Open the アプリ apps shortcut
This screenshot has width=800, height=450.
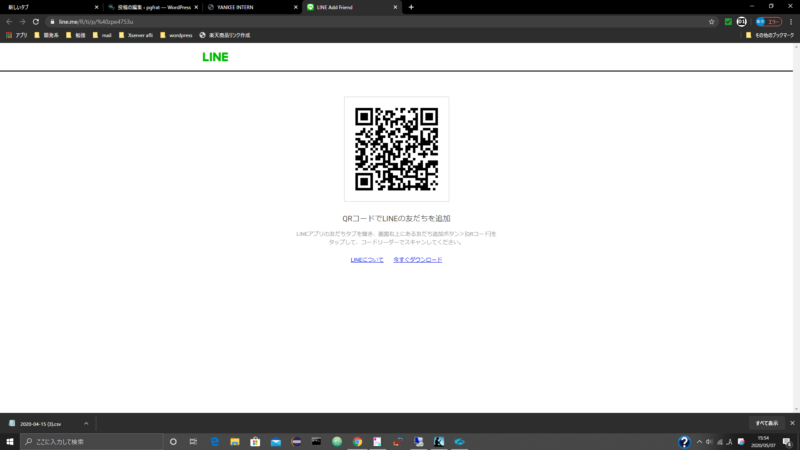(x=17, y=35)
